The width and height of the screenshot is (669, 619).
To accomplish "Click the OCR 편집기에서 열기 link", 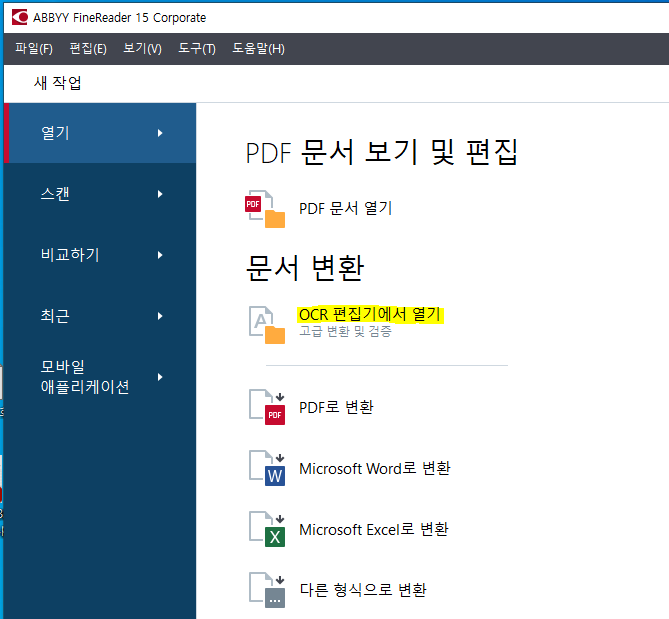I will pos(369,315).
